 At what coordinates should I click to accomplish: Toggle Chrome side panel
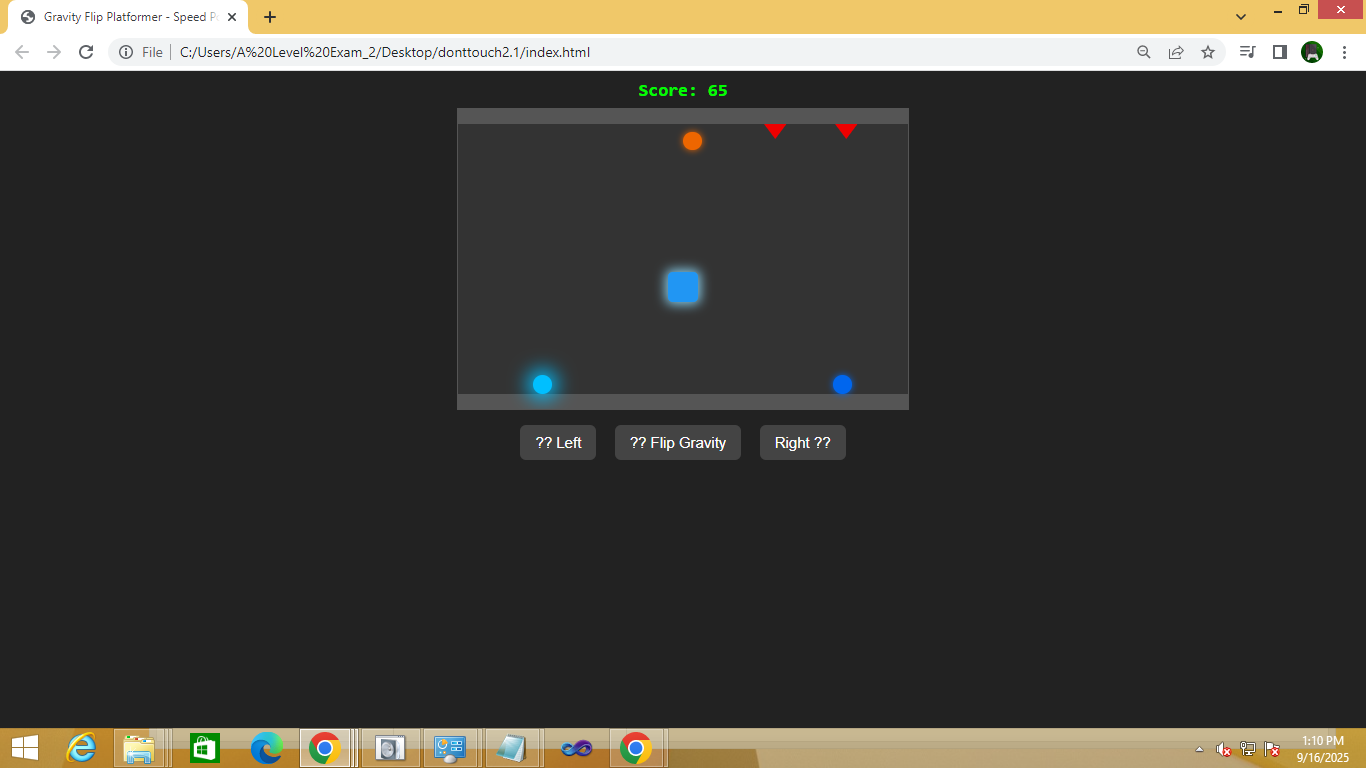click(x=1279, y=52)
